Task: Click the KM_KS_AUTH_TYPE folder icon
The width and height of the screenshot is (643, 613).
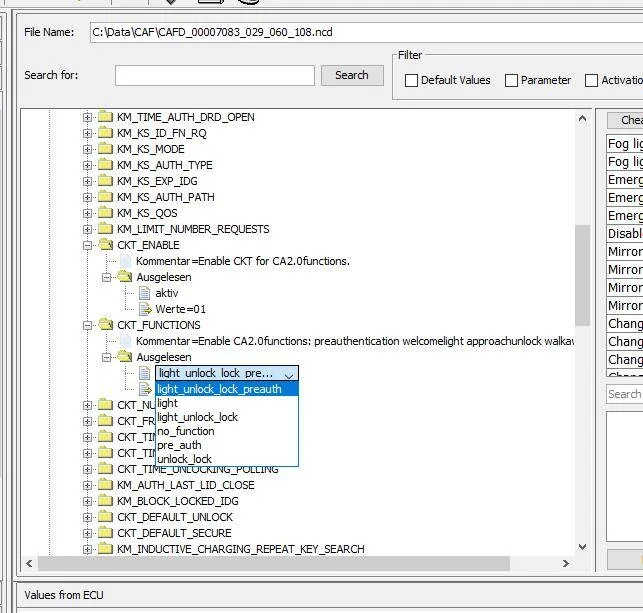Action: click(105, 165)
